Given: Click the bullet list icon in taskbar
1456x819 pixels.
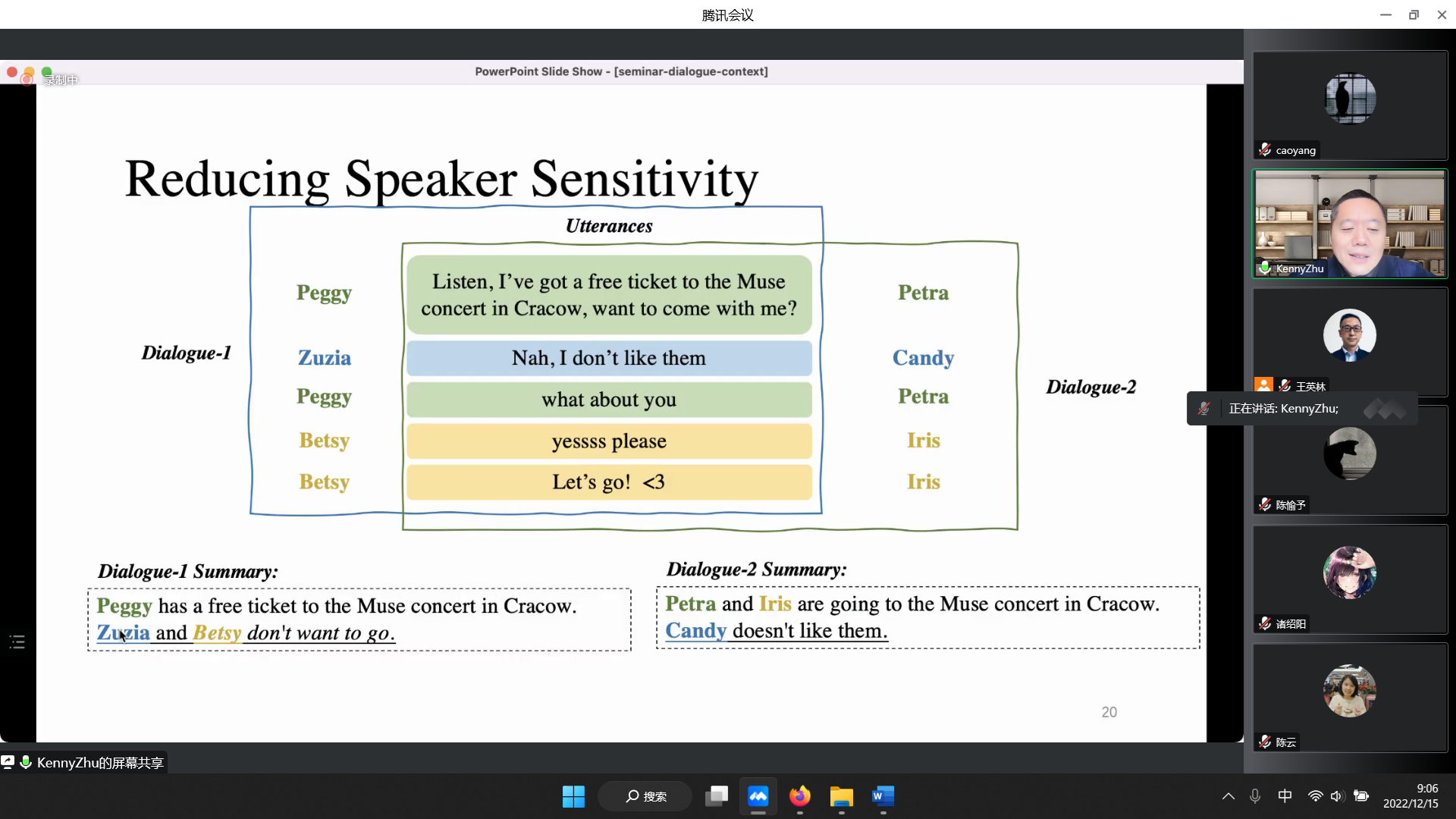Looking at the screenshot, I should coord(17,641).
